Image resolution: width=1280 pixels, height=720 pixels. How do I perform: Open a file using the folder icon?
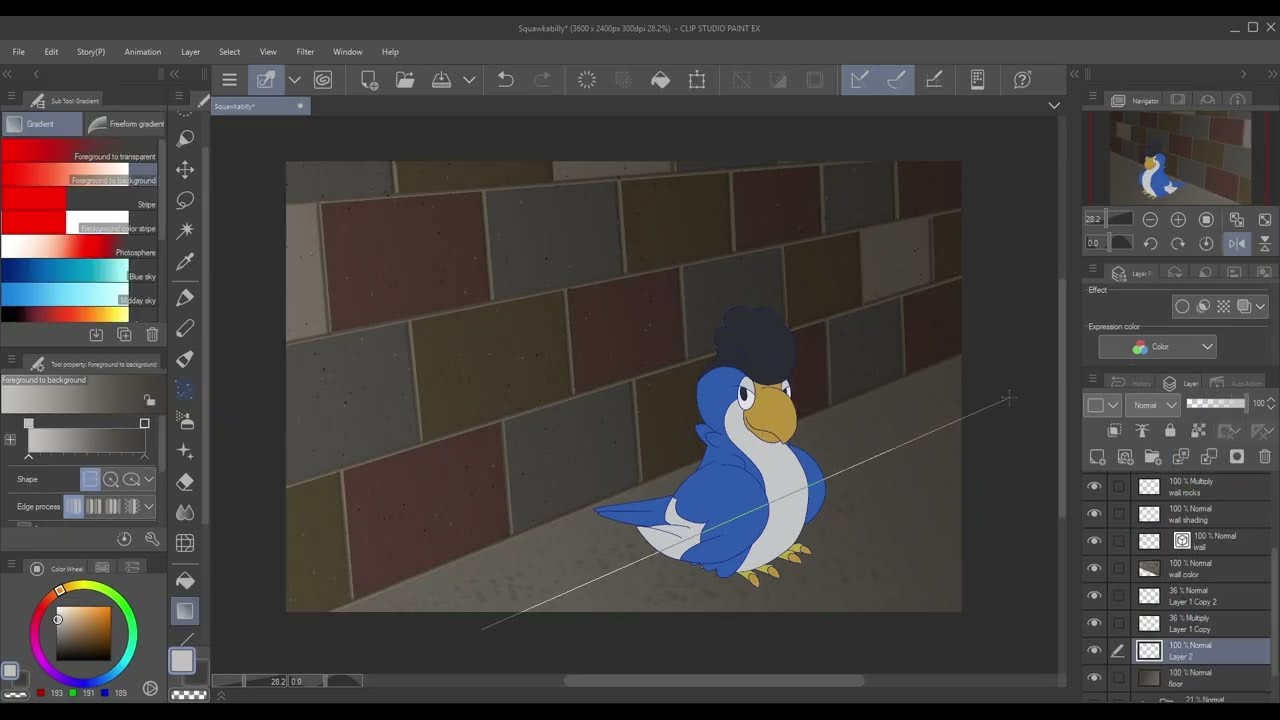click(405, 80)
